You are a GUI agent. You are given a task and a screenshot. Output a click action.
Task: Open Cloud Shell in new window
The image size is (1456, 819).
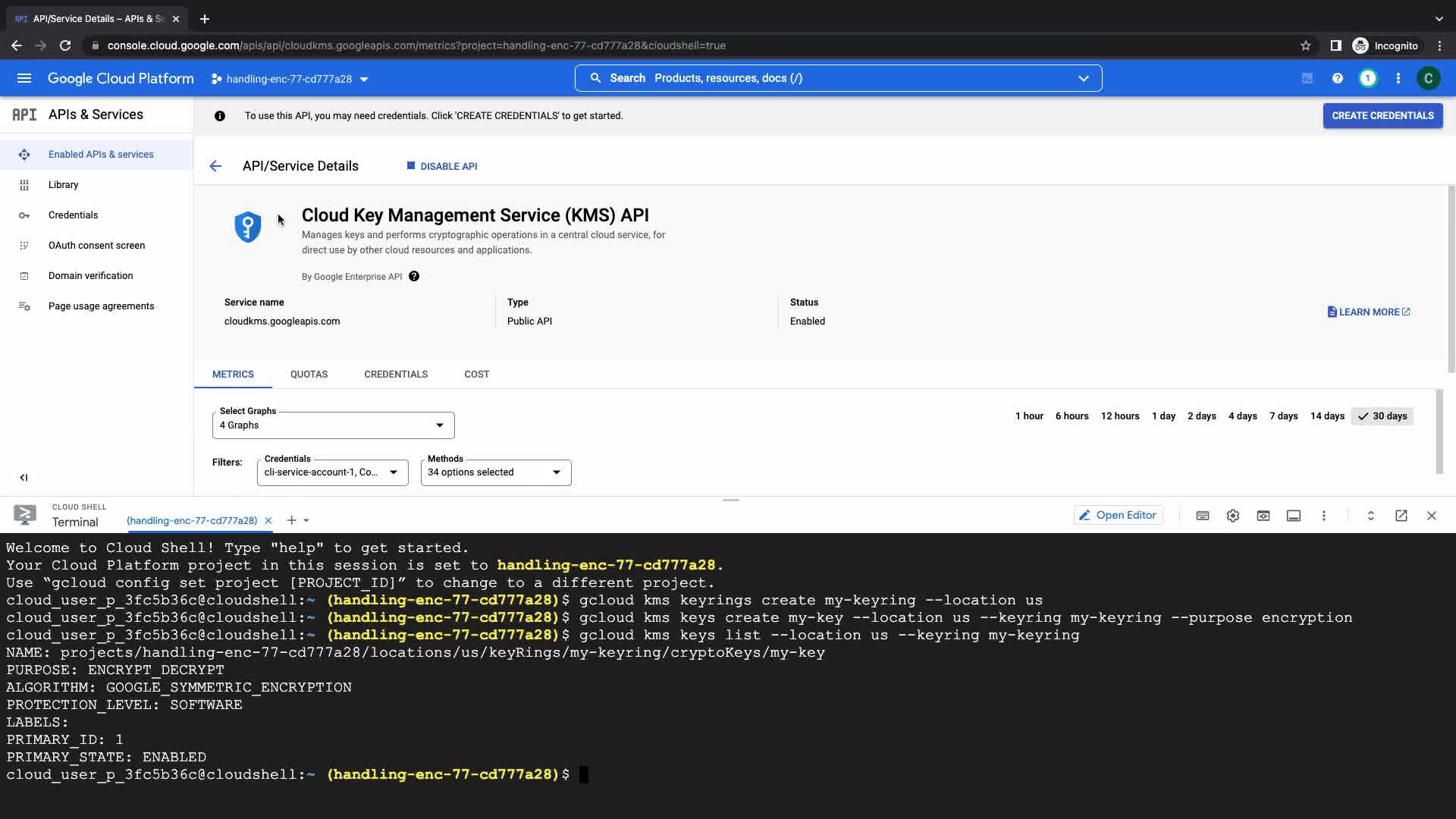[1401, 516]
